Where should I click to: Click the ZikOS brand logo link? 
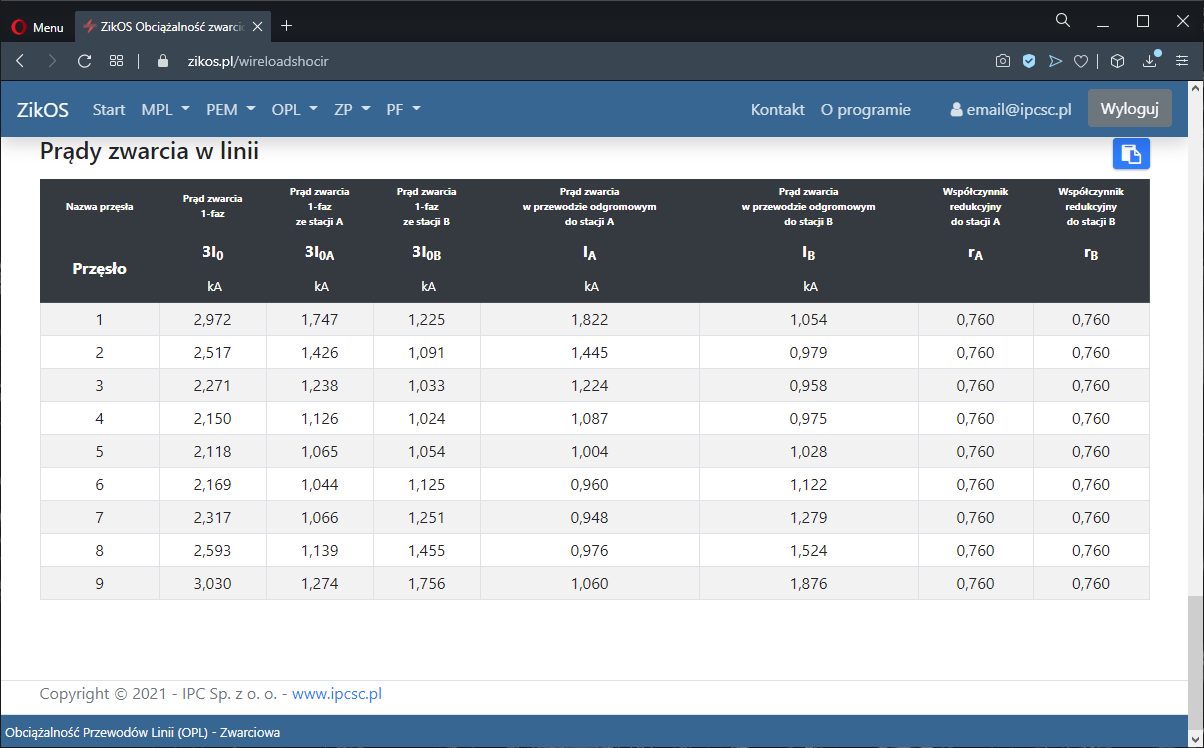[43, 109]
